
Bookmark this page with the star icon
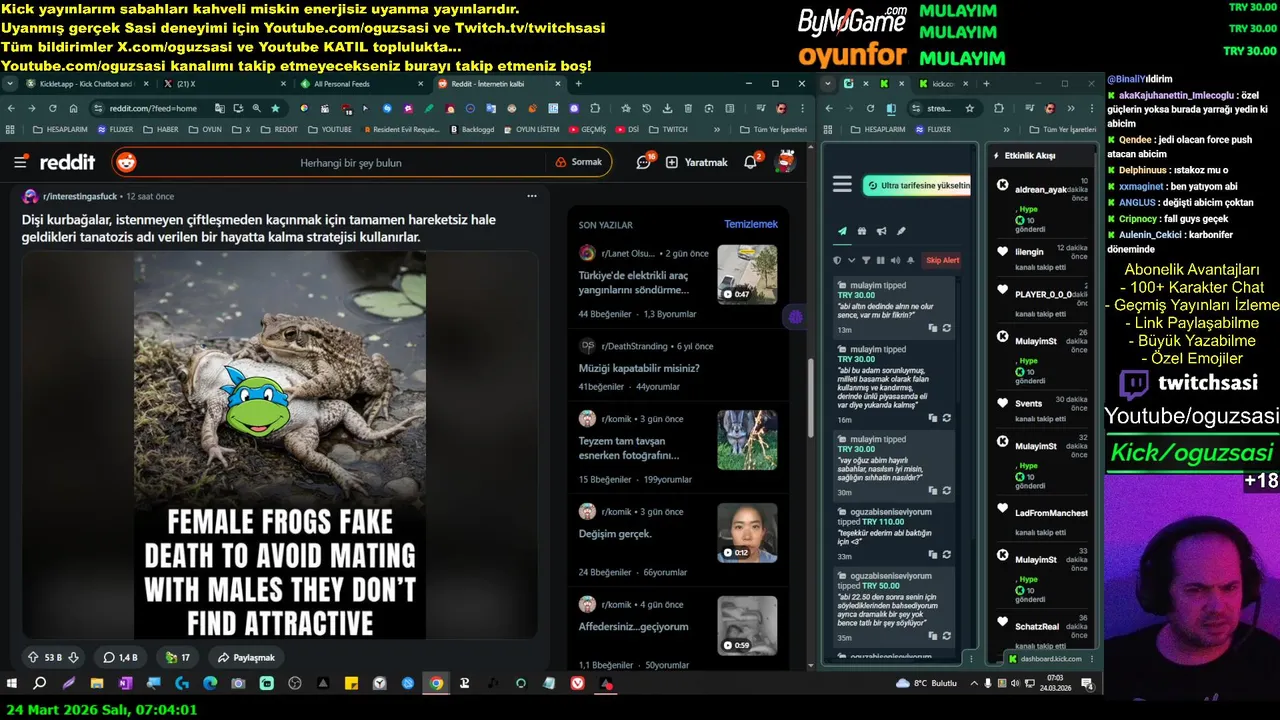[276, 108]
